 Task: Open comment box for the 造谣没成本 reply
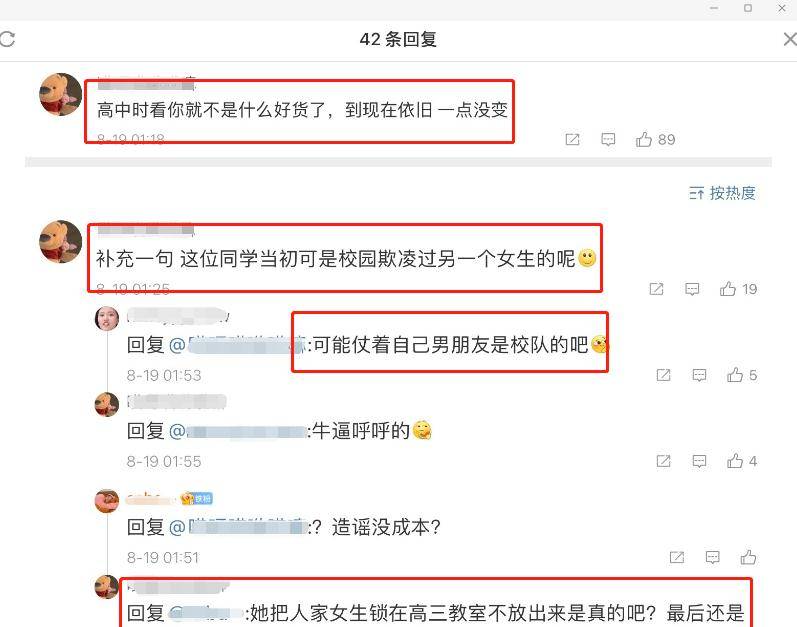coord(712,557)
